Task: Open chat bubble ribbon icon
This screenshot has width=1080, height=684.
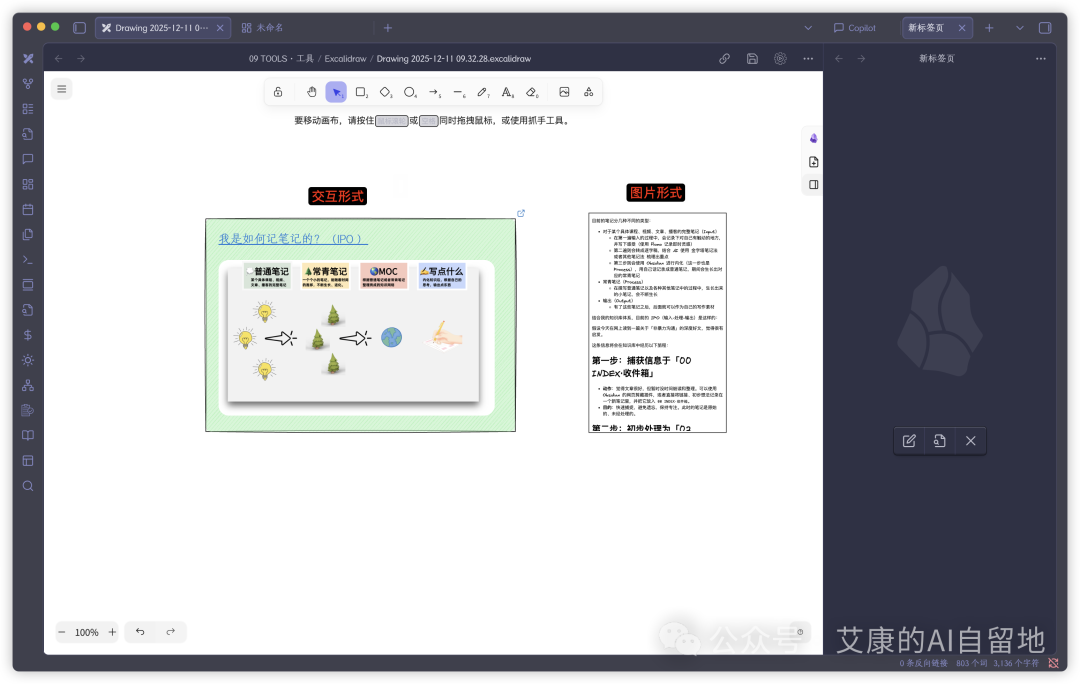Action: 28,159
